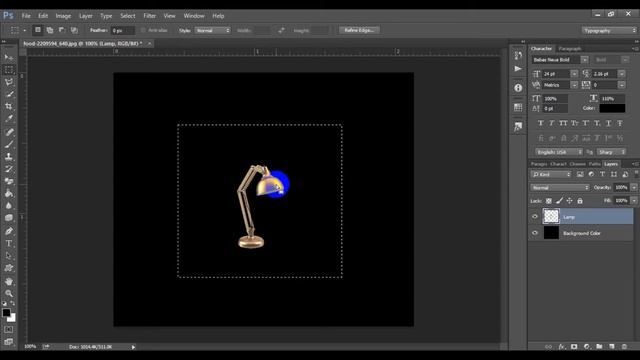
Task: Select the Healing Brush tool
Action: 9,132
